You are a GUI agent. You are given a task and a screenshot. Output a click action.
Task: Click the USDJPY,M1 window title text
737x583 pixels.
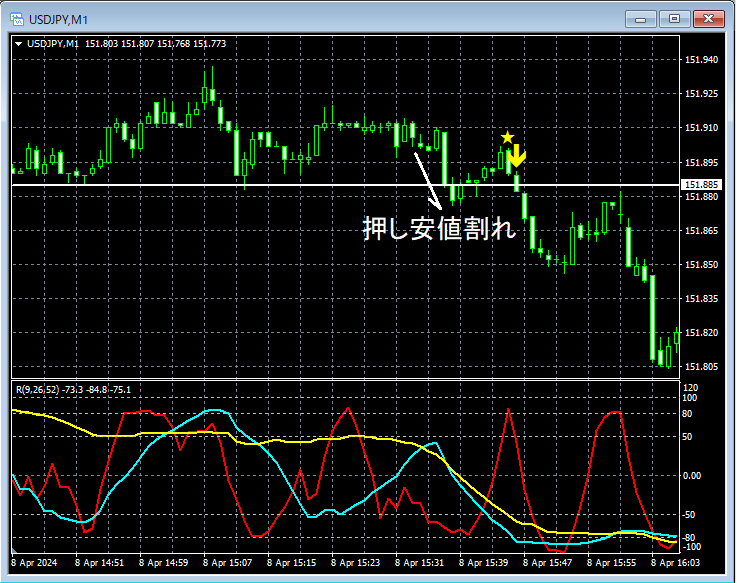pos(58,20)
